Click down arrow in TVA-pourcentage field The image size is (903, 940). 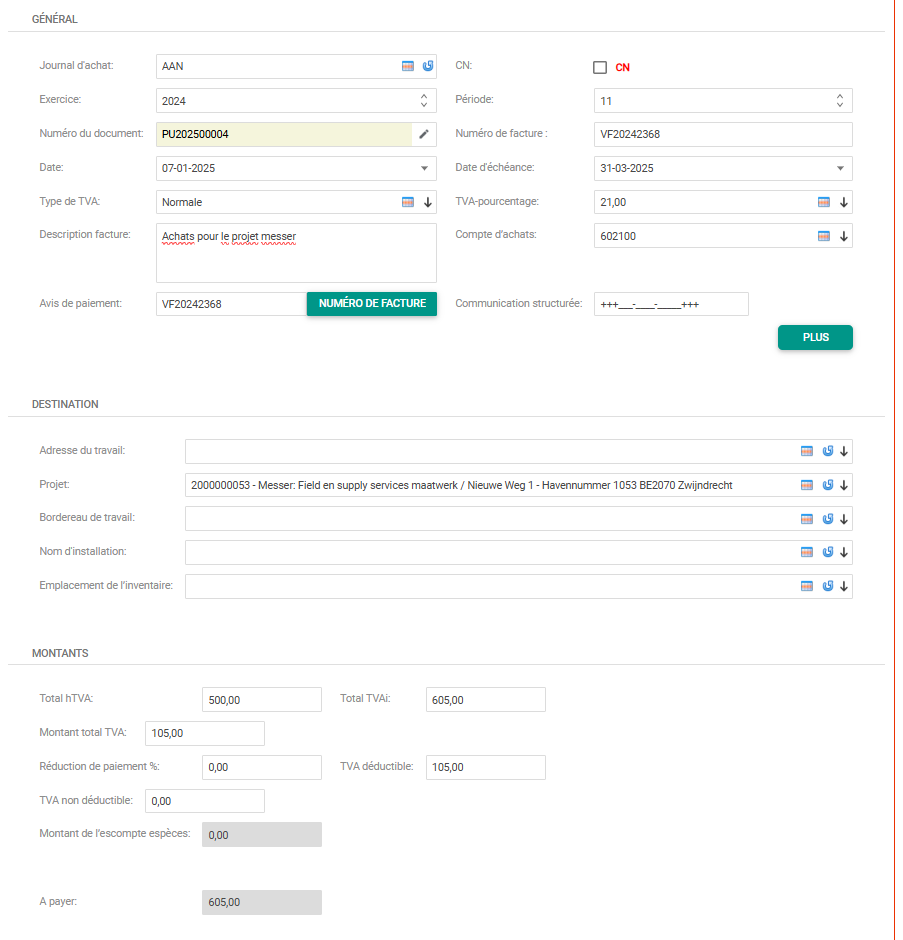[844, 202]
